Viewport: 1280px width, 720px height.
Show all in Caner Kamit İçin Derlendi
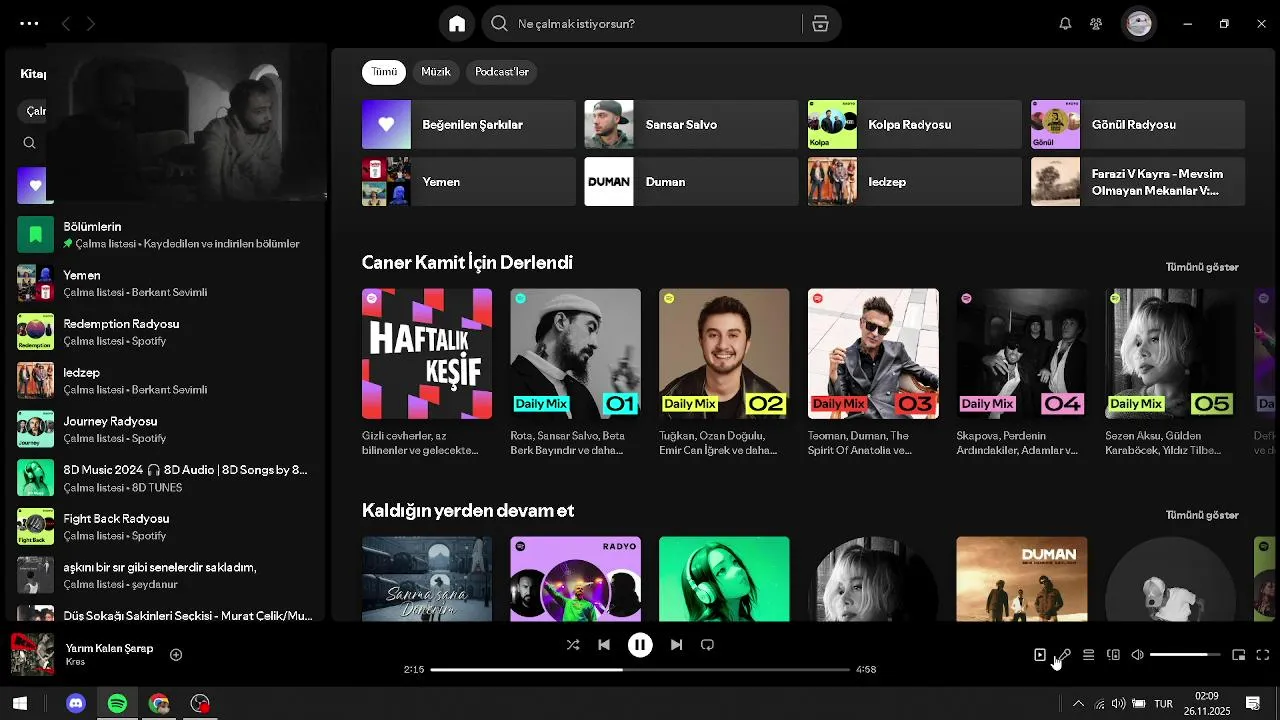tap(1202, 267)
